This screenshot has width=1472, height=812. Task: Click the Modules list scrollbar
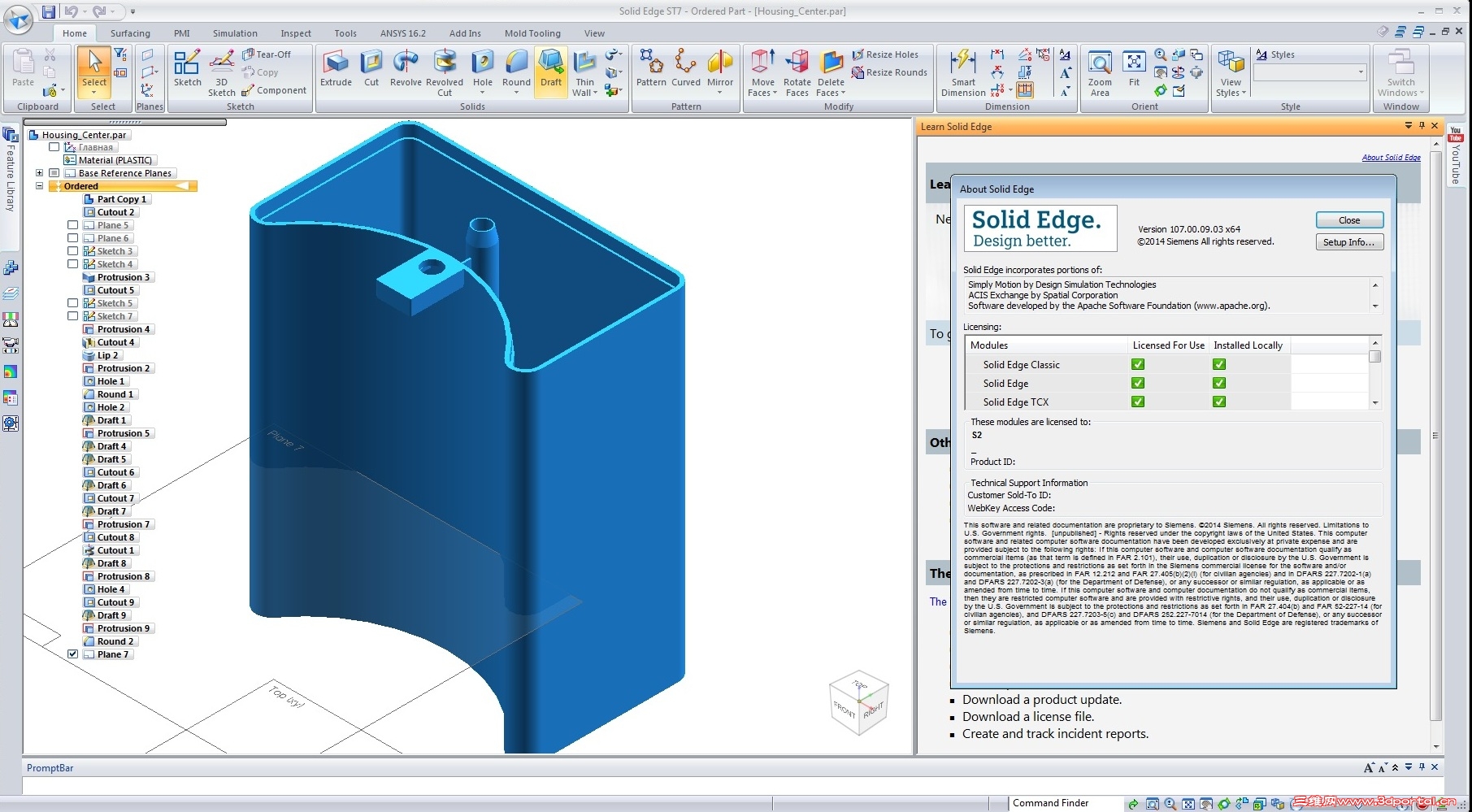1374,374
